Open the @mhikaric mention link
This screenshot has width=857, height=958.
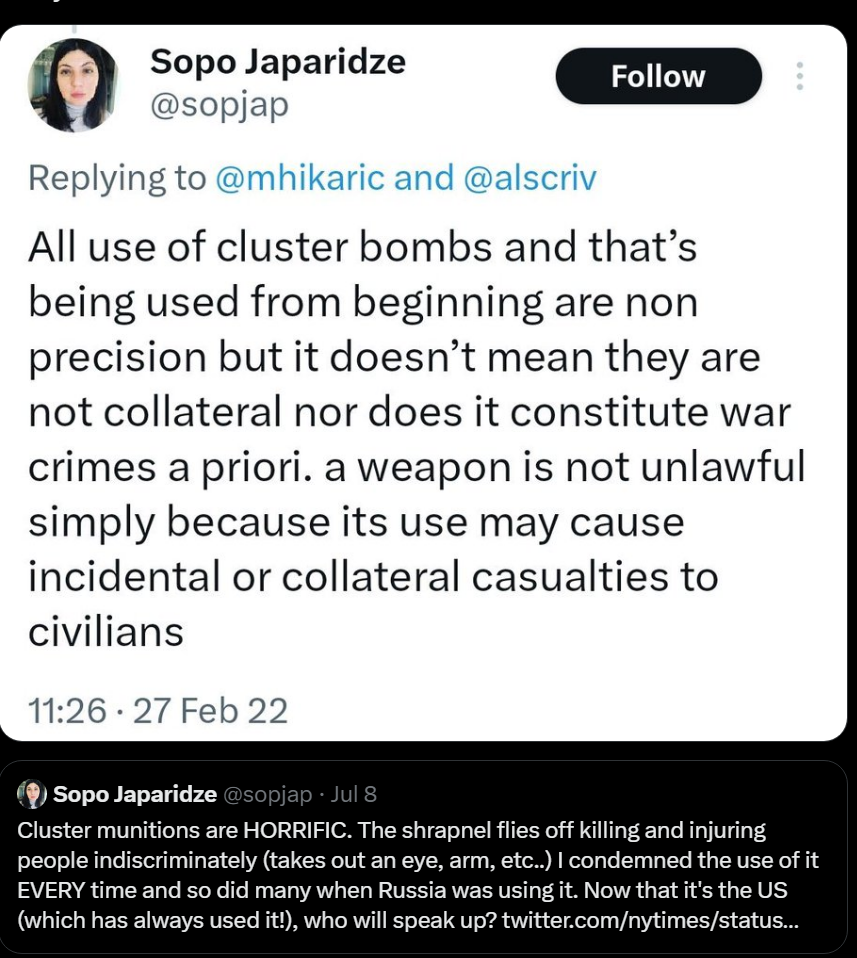pyautogui.click(x=300, y=178)
